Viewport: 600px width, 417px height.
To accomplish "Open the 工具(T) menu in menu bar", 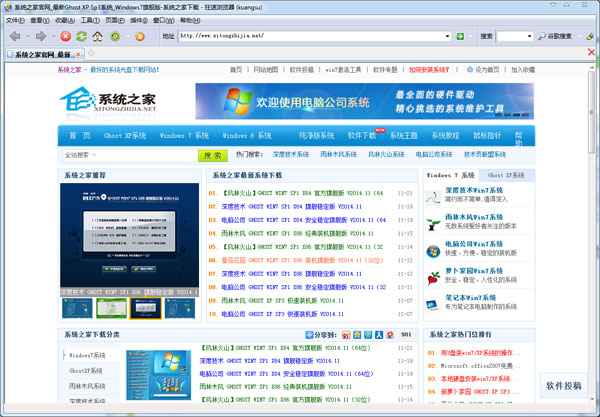I will point(89,19).
